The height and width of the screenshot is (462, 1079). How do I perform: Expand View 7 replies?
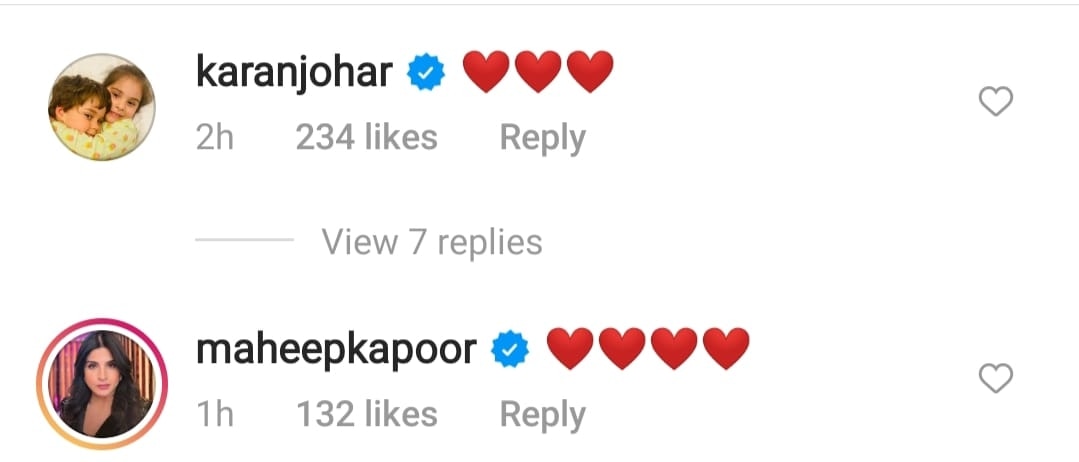[432, 242]
